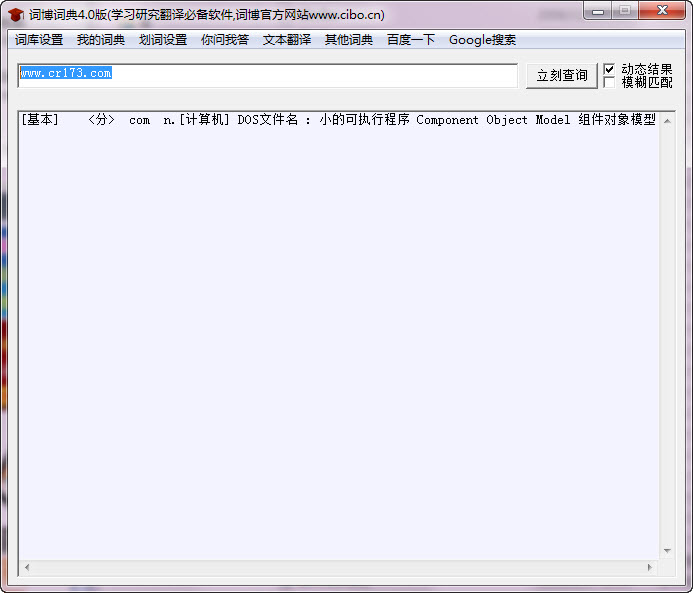
Task: Click 'Component' in the definition text
Action: point(447,120)
